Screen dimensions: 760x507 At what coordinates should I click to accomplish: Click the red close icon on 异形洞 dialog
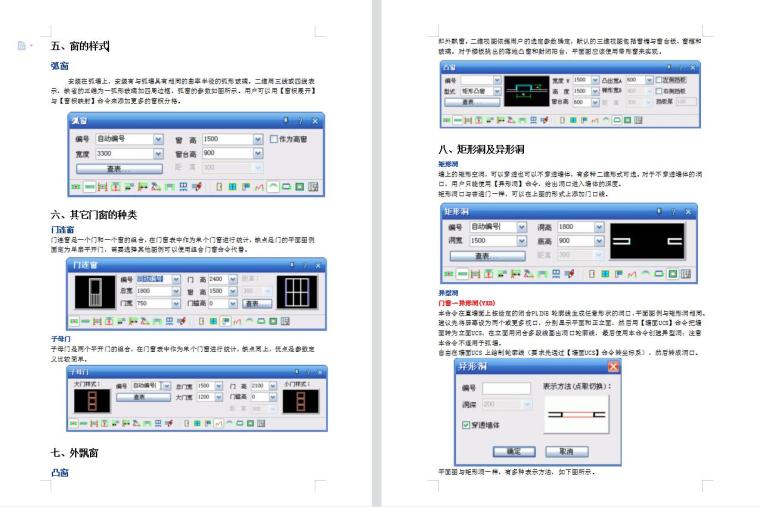(613, 367)
